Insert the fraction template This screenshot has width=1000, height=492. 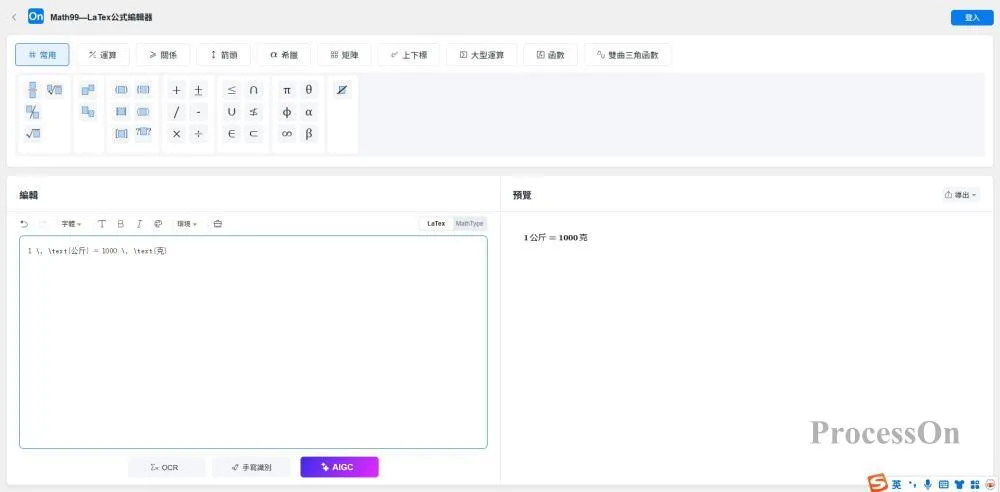tap(32, 90)
